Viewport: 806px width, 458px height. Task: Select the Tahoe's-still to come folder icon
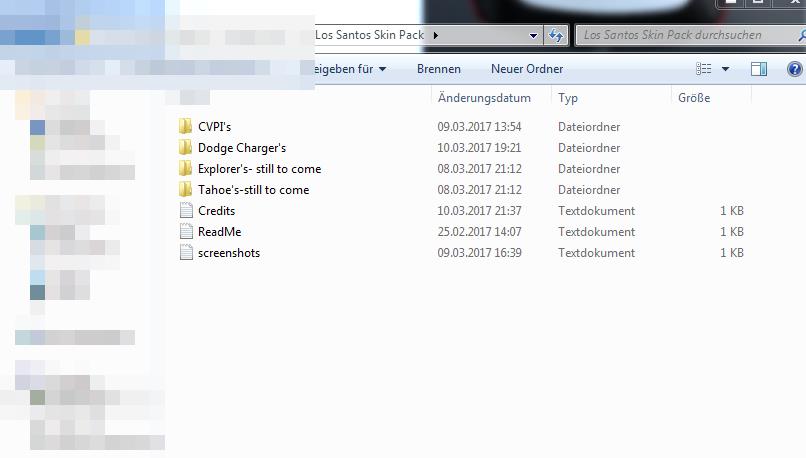[186, 190]
